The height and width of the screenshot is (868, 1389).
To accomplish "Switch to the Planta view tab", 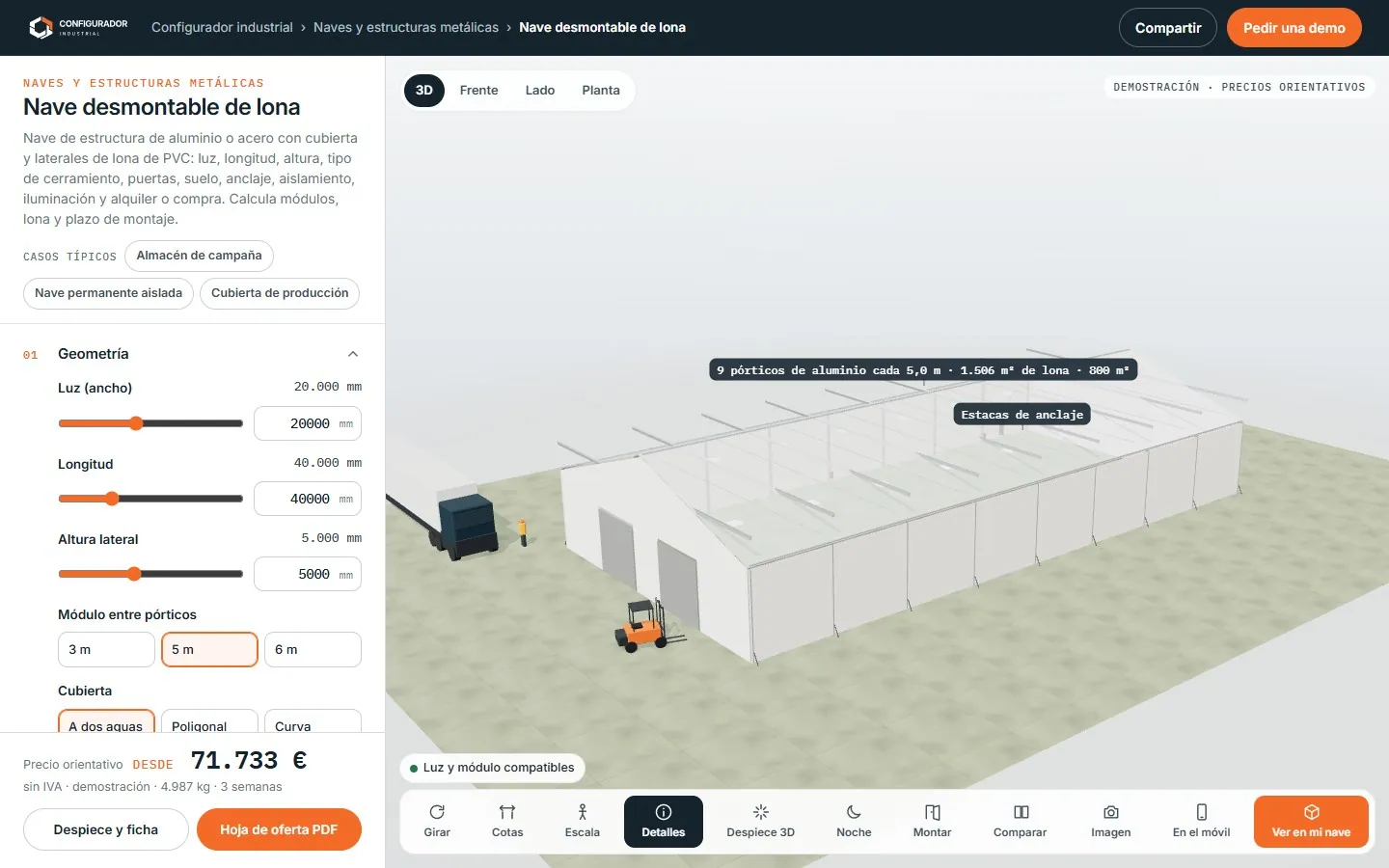I will 601,90.
